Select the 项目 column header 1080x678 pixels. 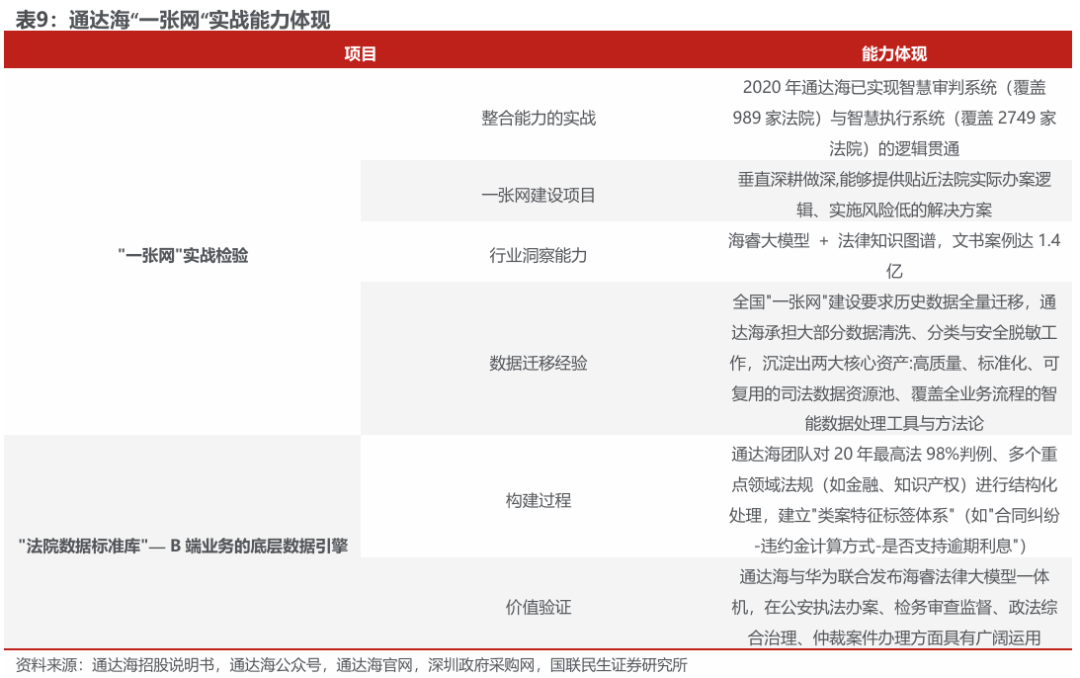(x=360, y=54)
